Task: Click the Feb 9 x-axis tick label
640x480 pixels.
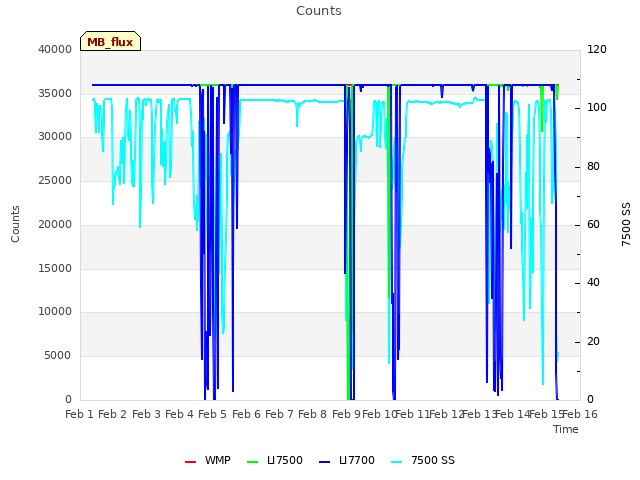Action: [346, 414]
